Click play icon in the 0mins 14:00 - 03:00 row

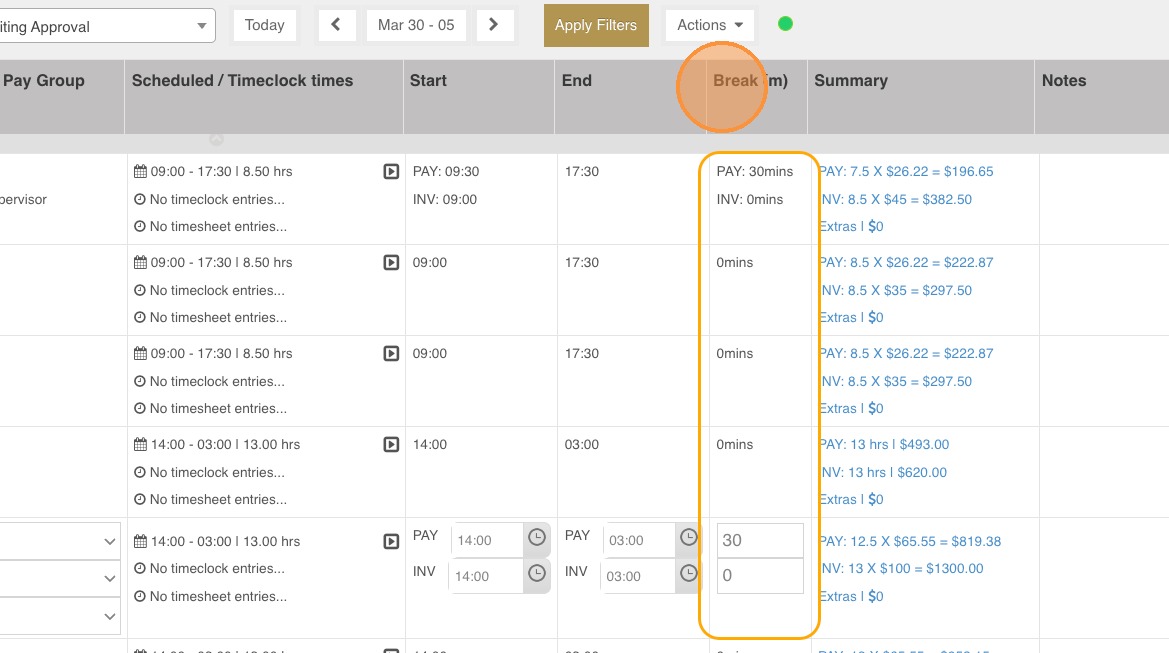(x=391, y=445)
